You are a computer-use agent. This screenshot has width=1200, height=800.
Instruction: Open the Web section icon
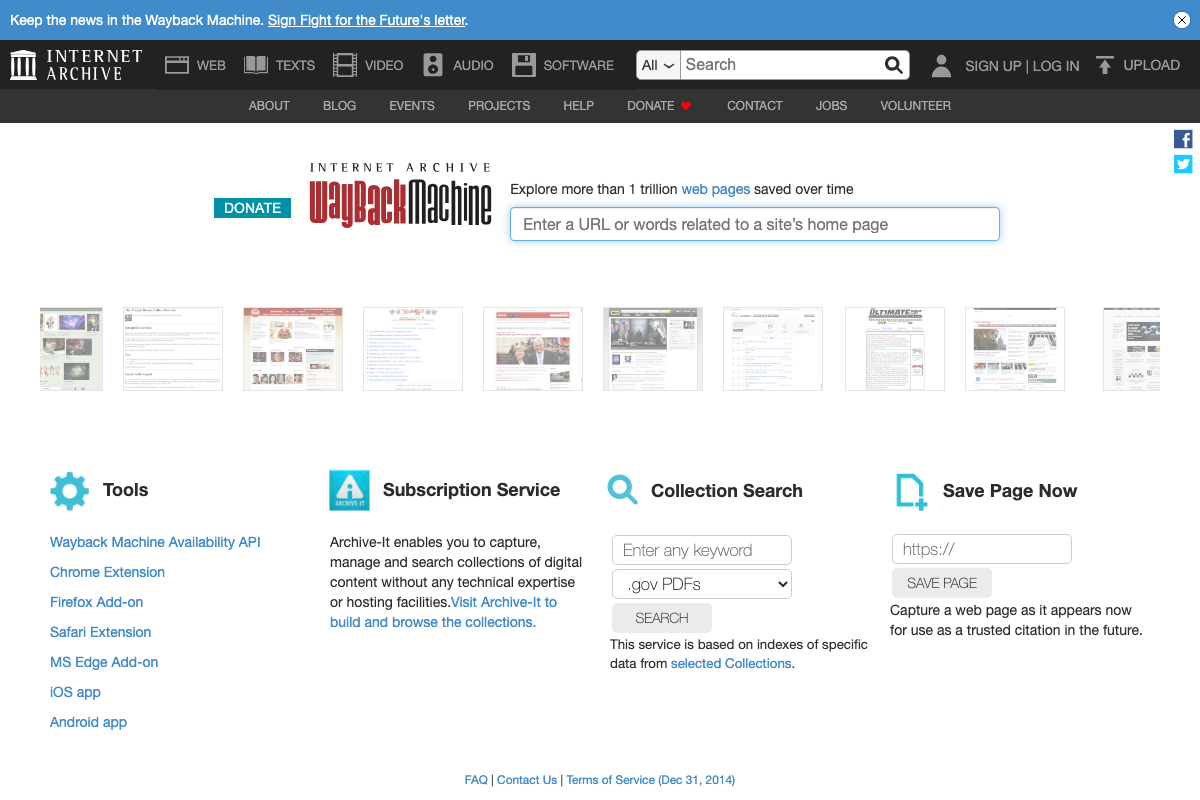point(177,65)
